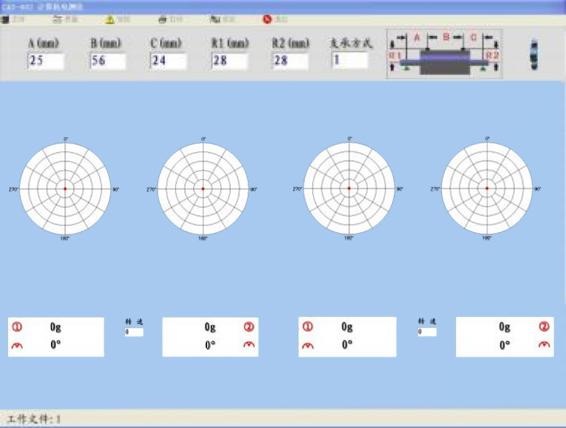Click the yellow warning triangle toolbar icon

pyautogui.click(x=109, y=19)
